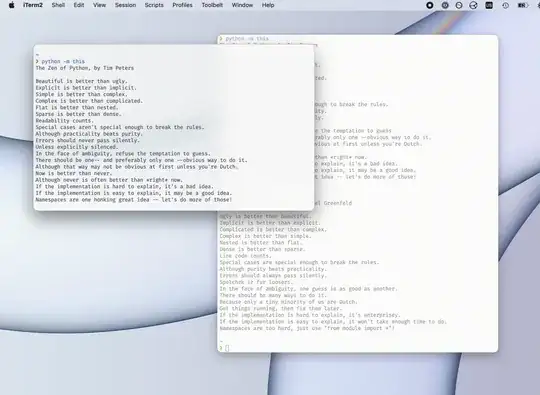
Task: Open the Profiles menu
Action: point(183,5)
